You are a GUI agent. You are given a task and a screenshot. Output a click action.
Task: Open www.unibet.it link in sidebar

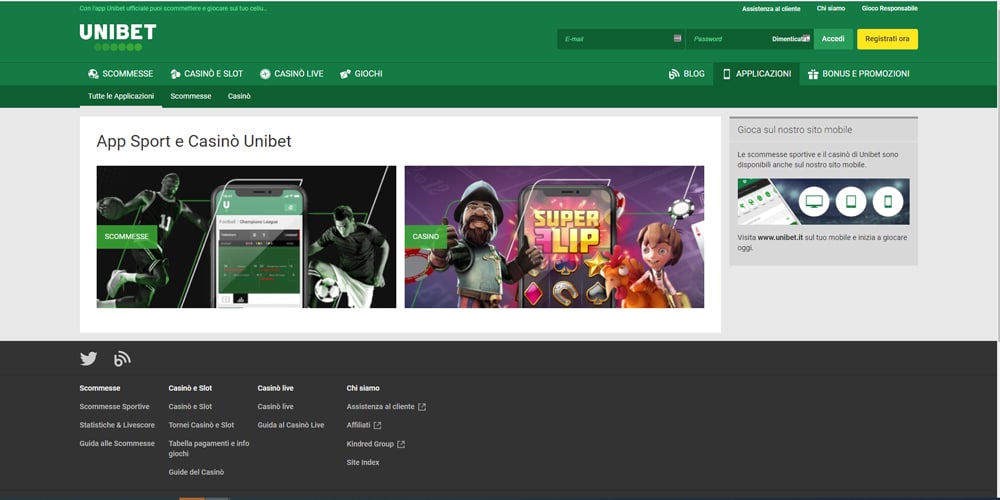[780, 238]
